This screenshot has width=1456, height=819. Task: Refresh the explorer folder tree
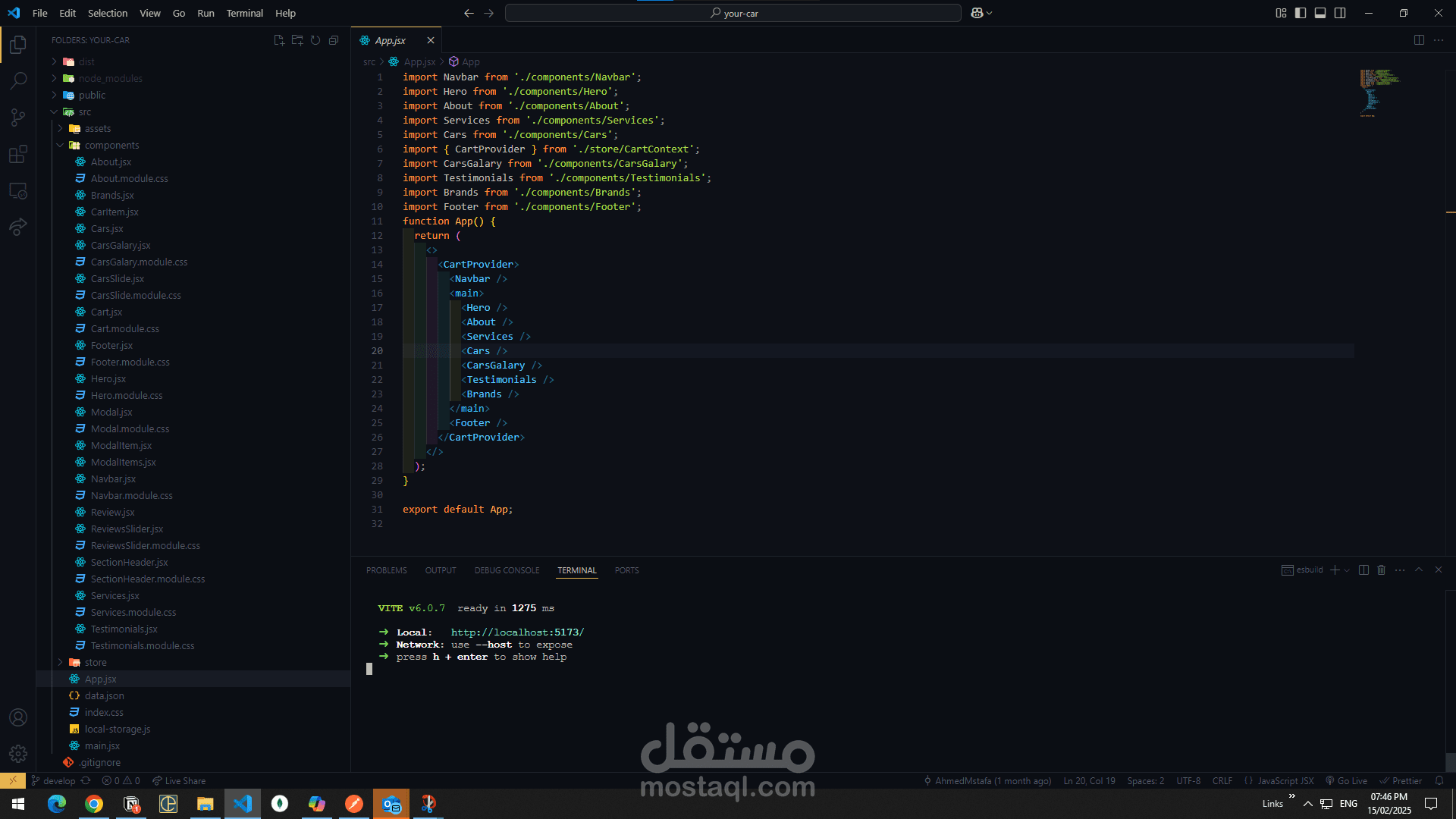315,40
